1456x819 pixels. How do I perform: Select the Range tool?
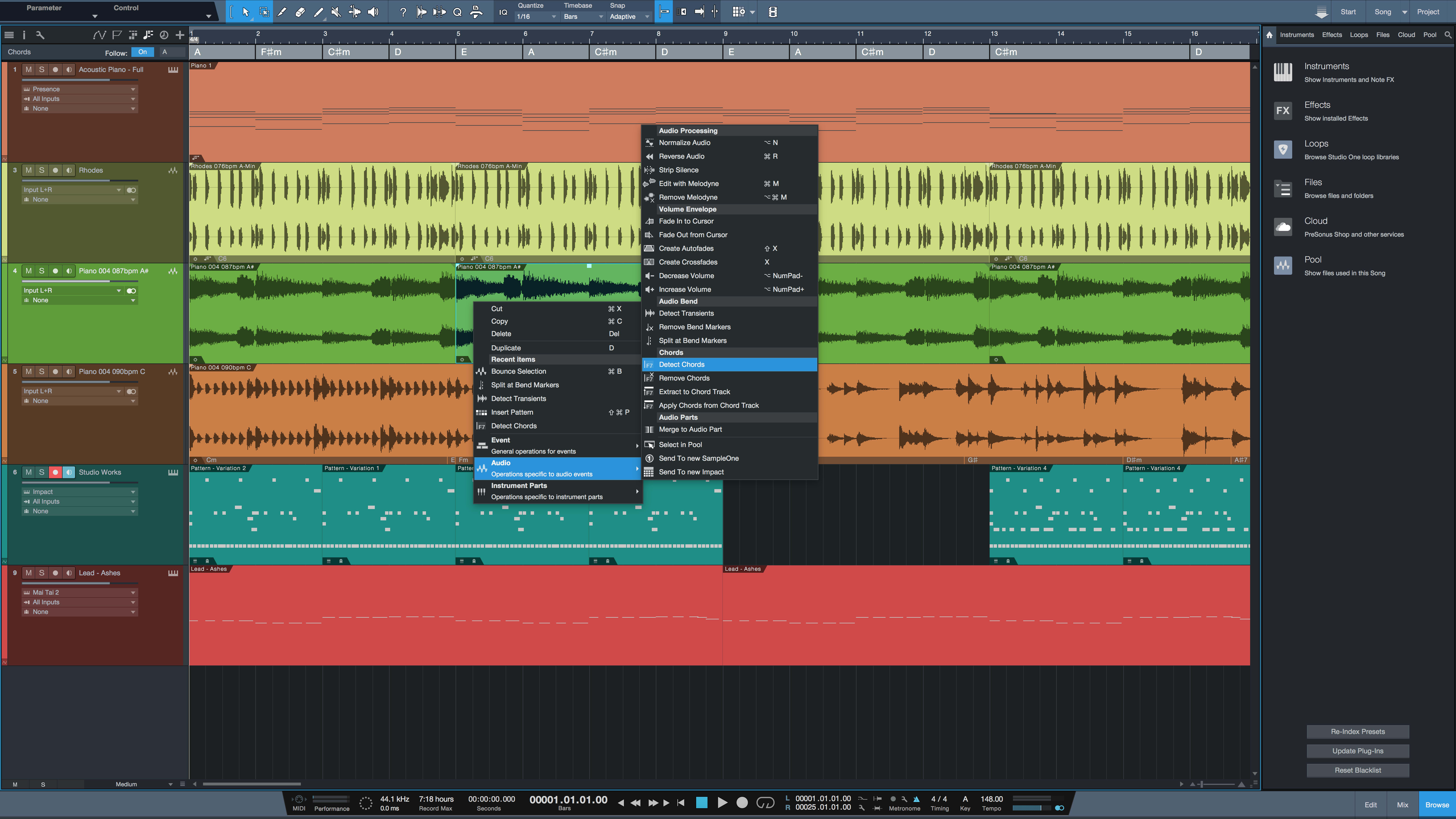coord(264,12)
